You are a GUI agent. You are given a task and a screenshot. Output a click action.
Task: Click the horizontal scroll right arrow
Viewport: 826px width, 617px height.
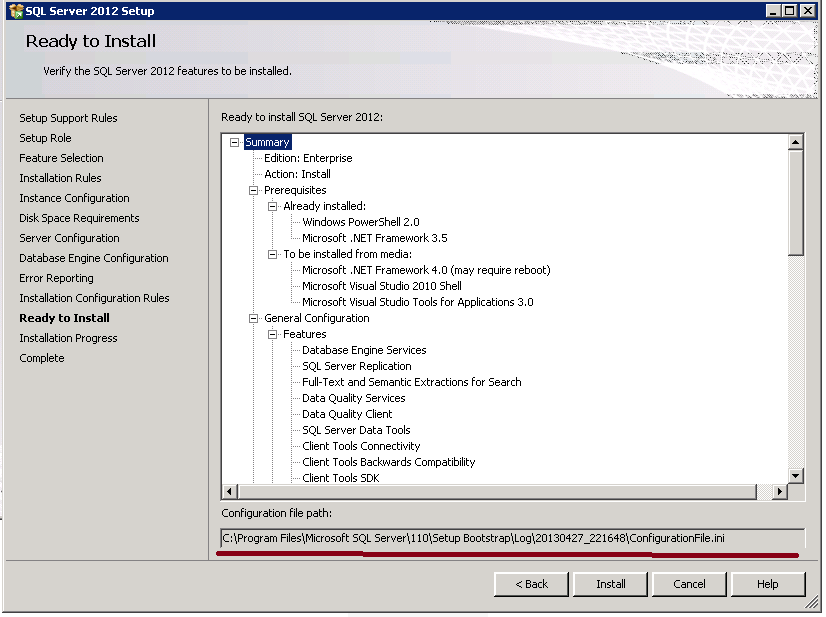(x=780, y=492)
